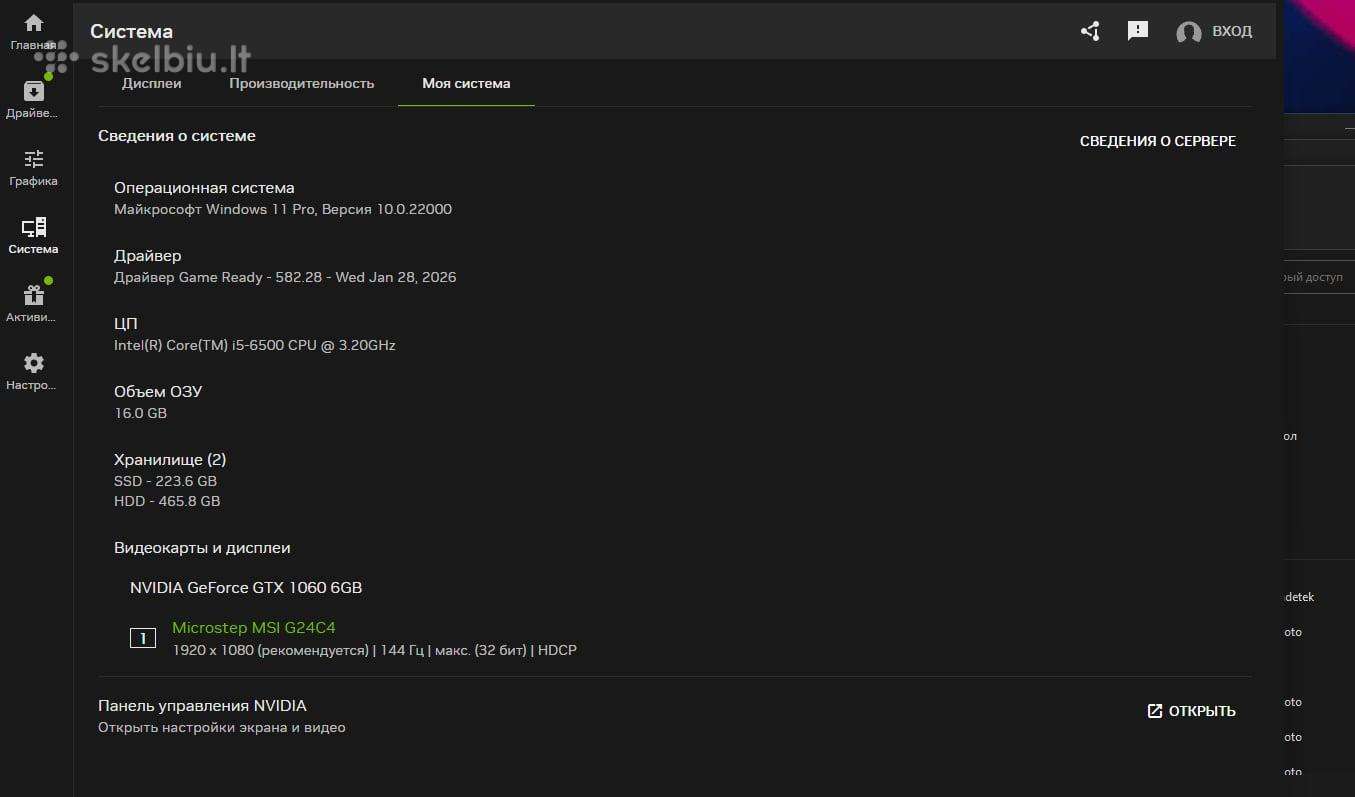Click the Объем ОЗУ label
Image resolution: width=1355 pixels, height=797 pixels.
[158, 392]
